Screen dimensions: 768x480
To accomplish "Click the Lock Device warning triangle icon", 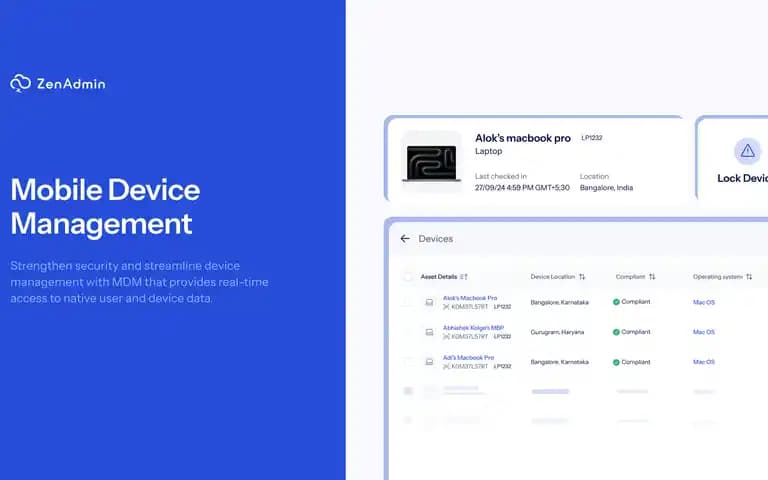I will pos(747,151).
